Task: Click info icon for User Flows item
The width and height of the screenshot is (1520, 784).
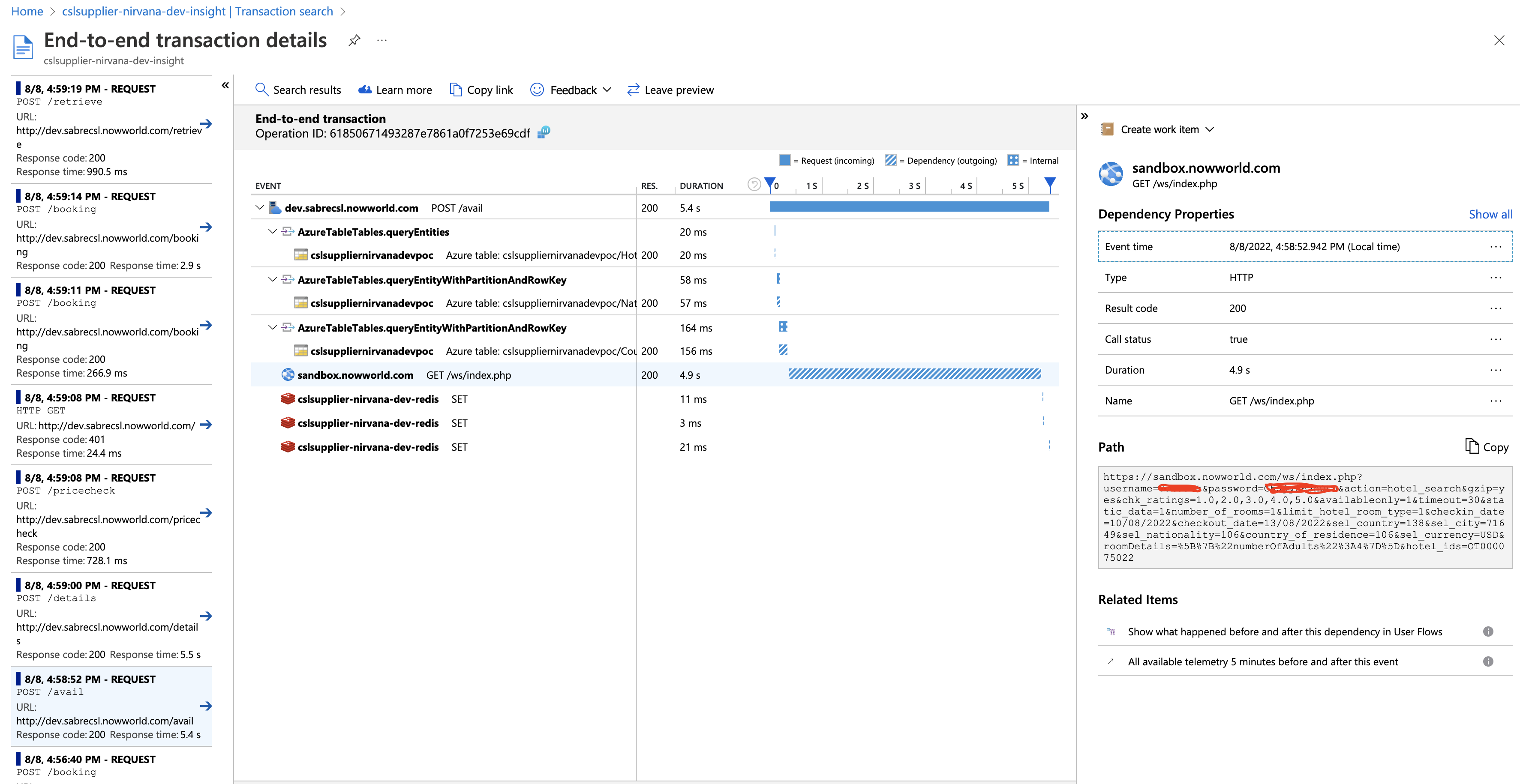Action: pyautogui.click(x=1488, y=631)
